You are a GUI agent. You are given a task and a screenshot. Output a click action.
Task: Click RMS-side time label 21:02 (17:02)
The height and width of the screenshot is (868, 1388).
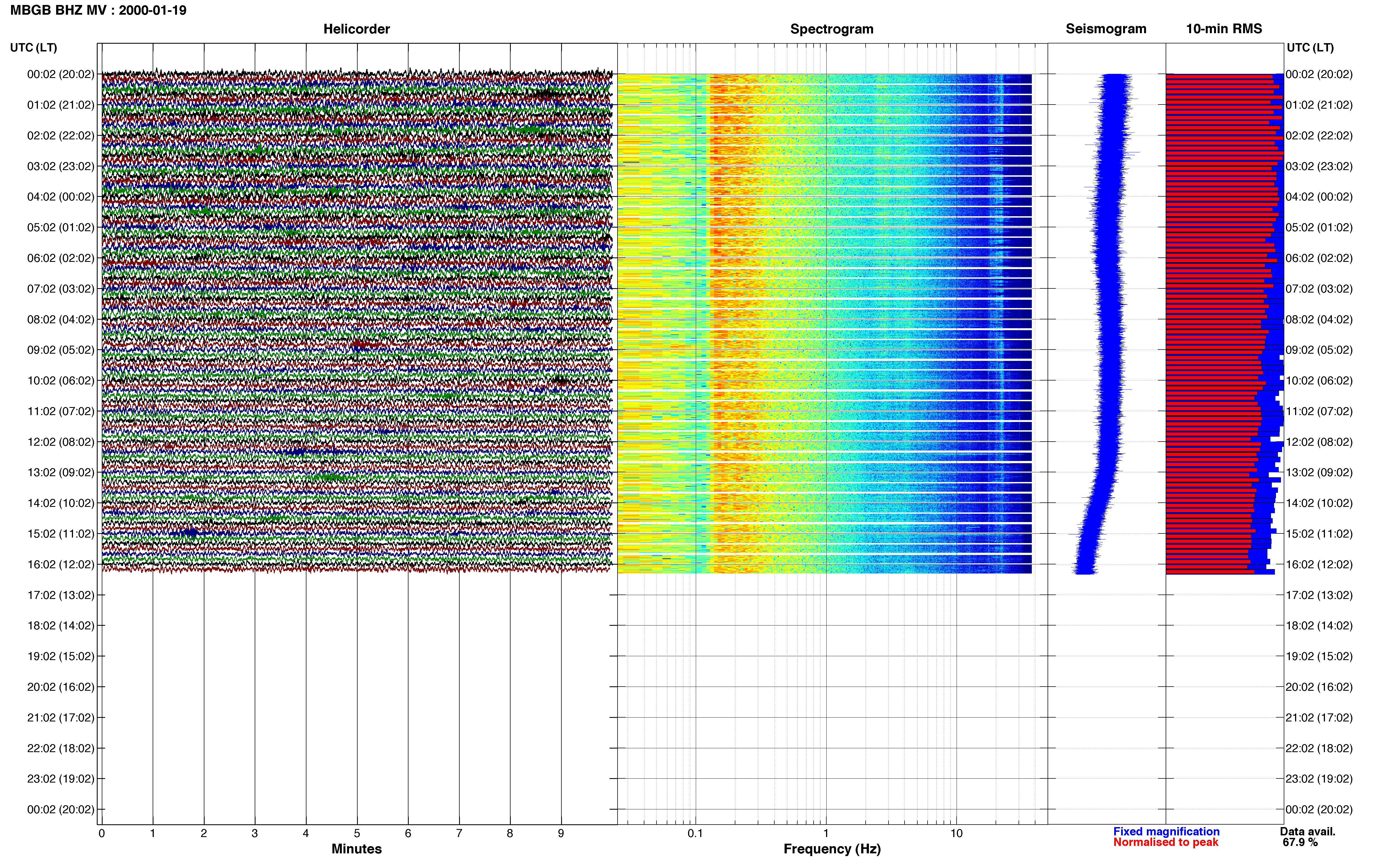pyautogui.click(x=1319, y=718)
